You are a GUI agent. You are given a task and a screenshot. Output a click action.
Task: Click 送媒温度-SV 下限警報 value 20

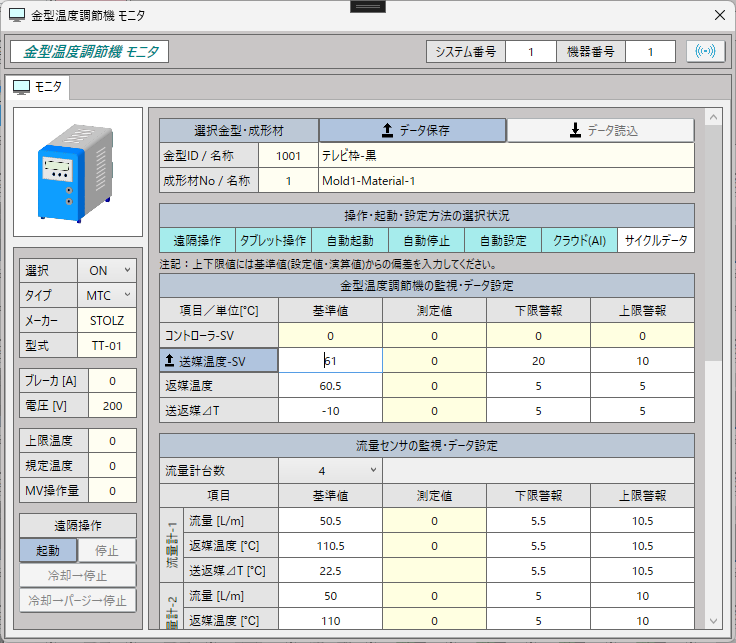coord(538,361)
